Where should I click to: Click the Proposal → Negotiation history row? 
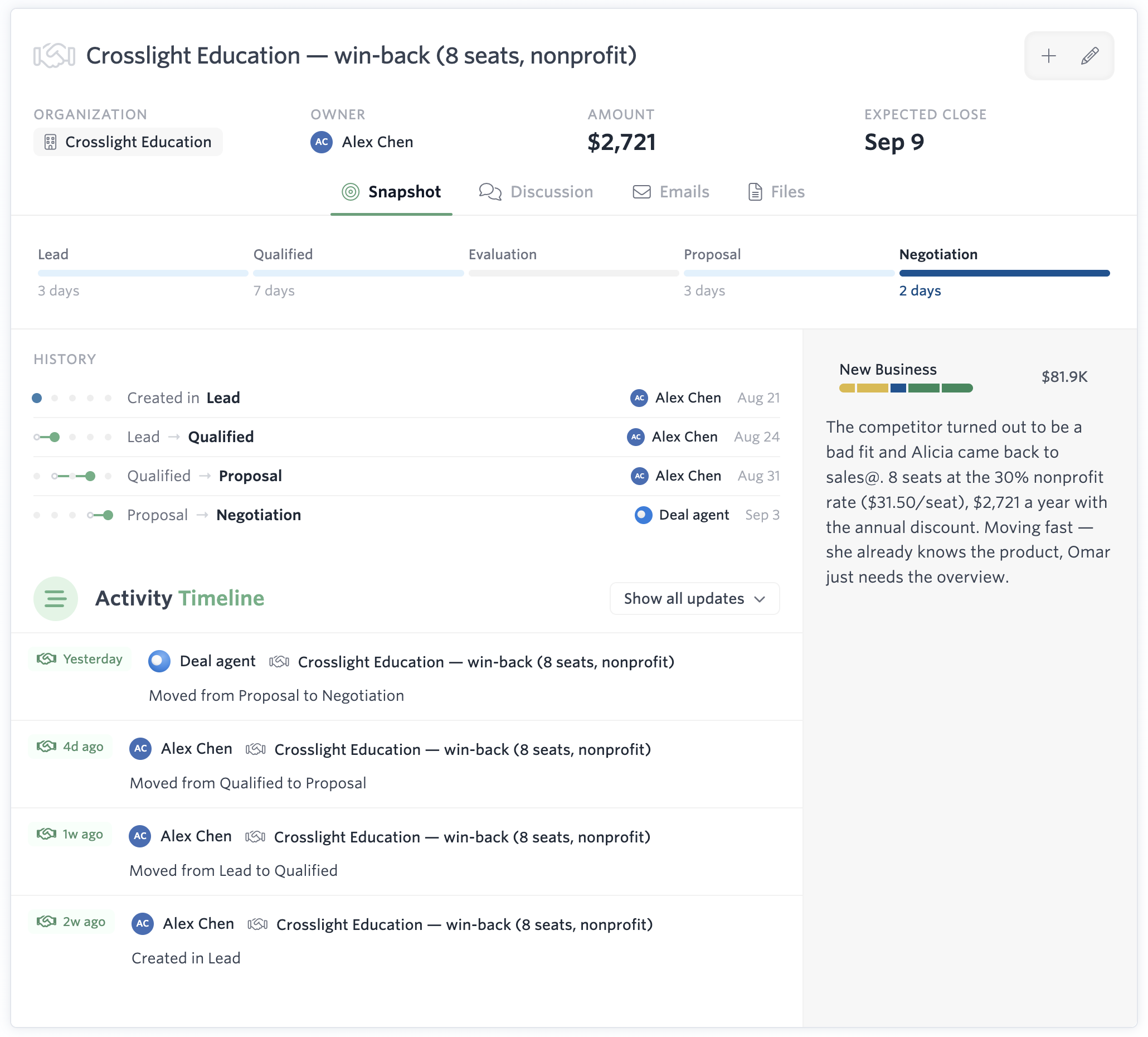[x=407, y=515]
